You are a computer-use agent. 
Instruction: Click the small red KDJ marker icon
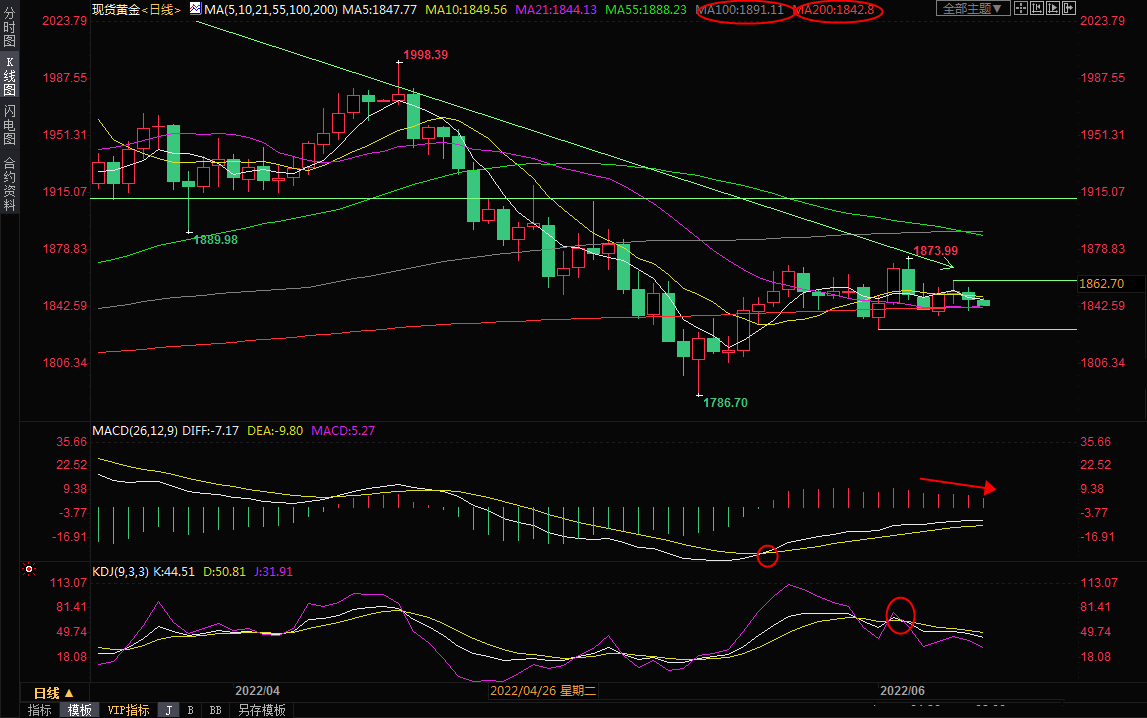point(29,570)
